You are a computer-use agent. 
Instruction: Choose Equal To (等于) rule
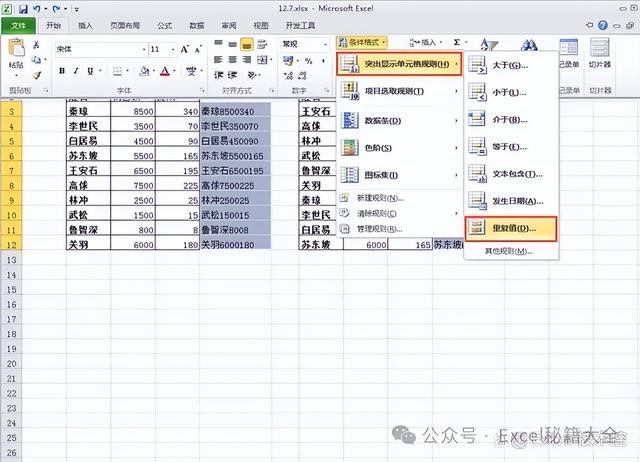511,147
